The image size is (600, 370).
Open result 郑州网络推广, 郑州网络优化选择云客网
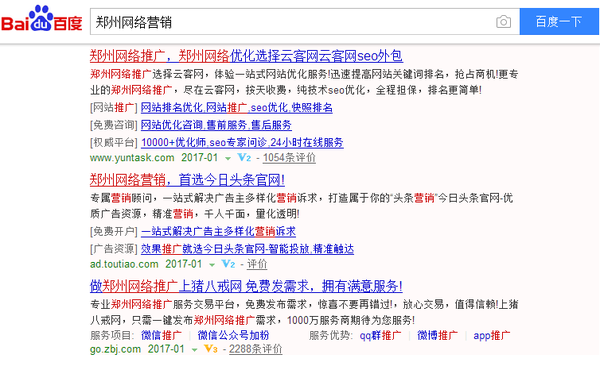click(x=246, y=56)
